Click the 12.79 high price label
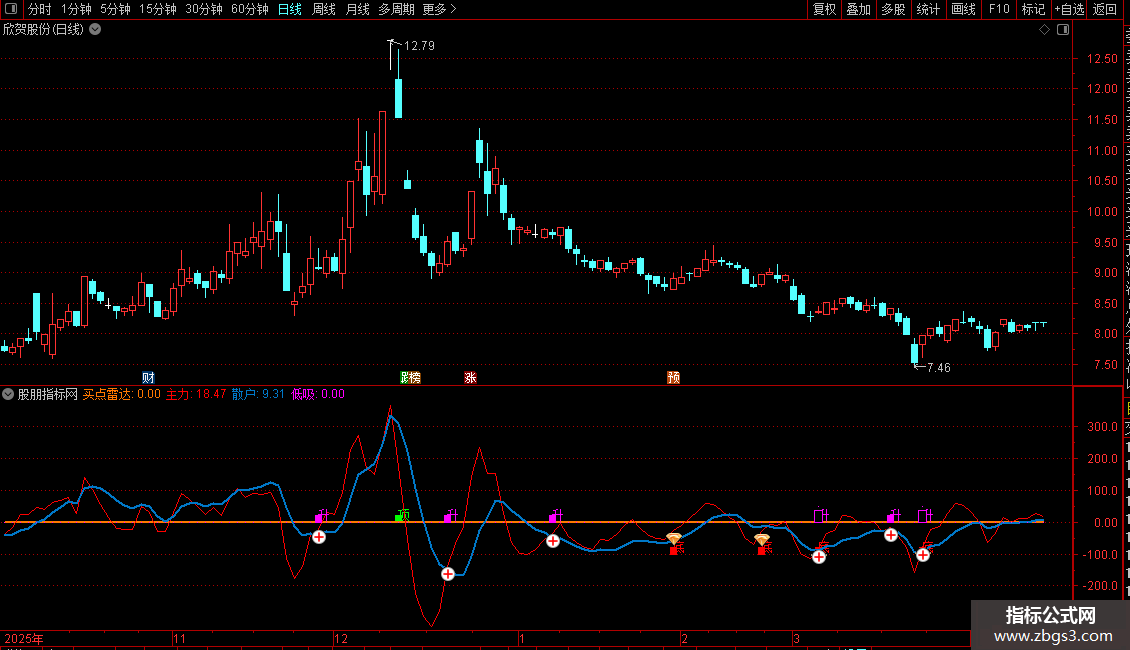 pos(420,46)
